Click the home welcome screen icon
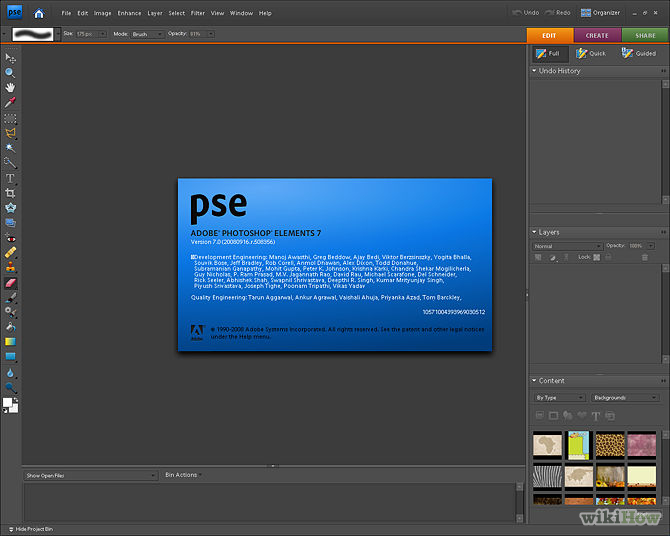Viewport: 670px width, 536px height. tap(39, 13)
